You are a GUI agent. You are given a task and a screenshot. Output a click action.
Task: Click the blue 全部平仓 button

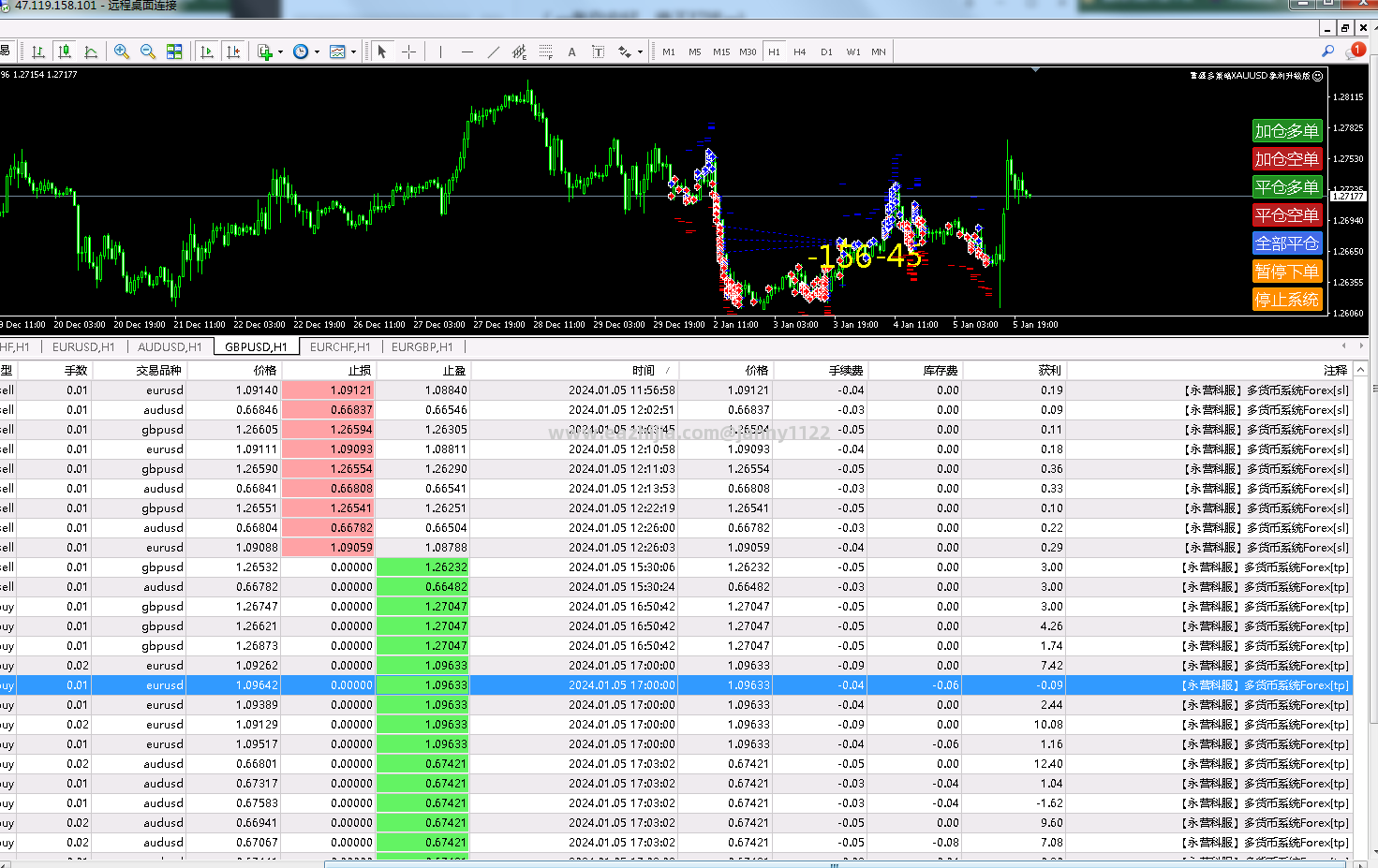pos(1286,243)
